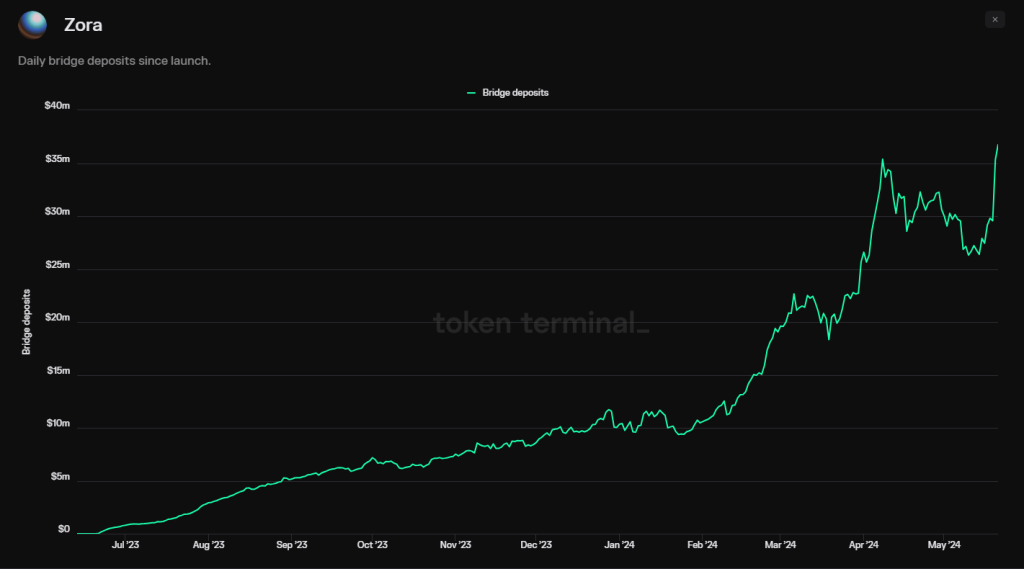The width and height of the screenshot is (1024, 569).
Task: Click the vertical 'Bridge deposits' axis title
Action: (27, 322)
